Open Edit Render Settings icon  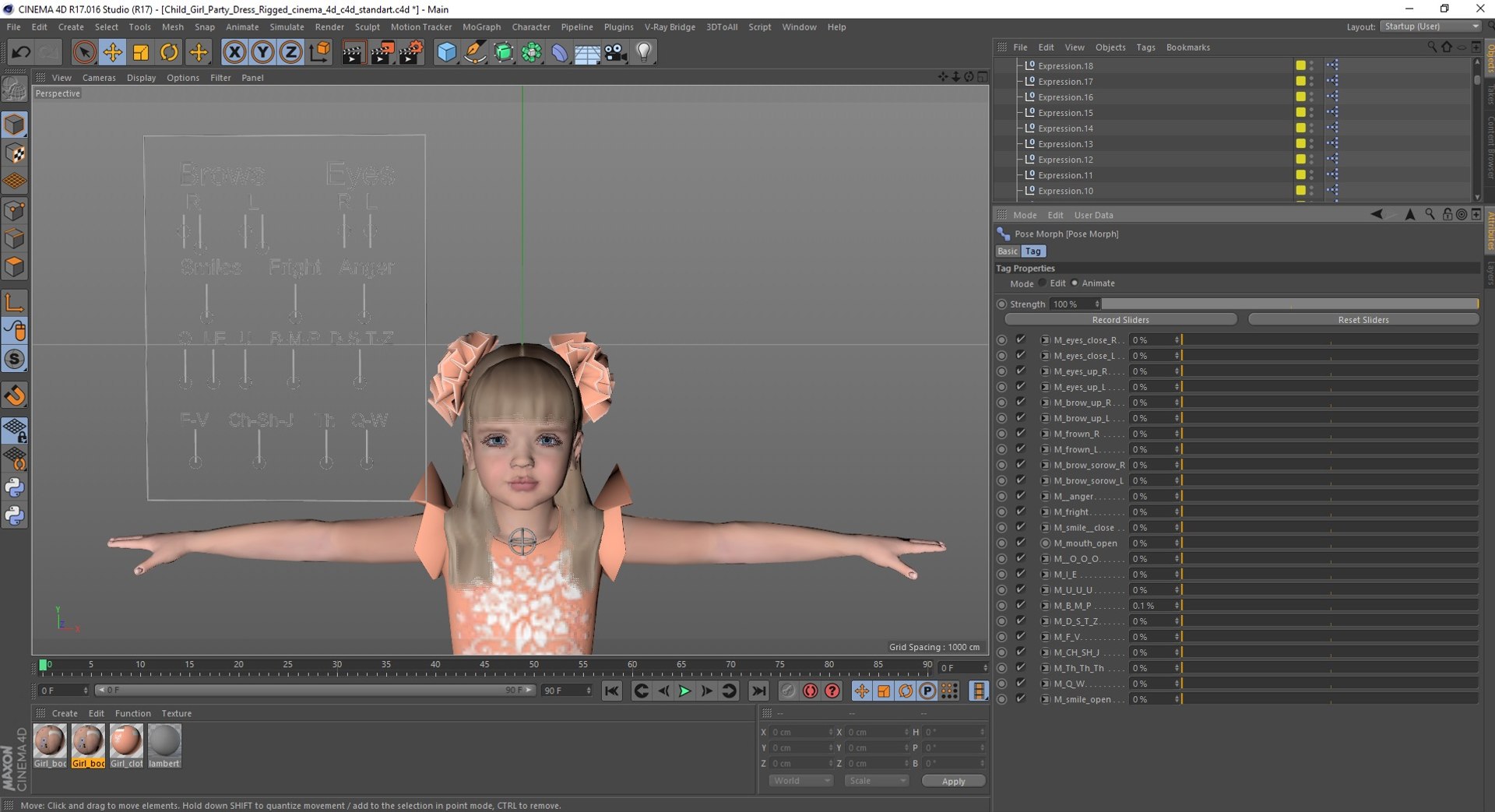coord(410,52)
